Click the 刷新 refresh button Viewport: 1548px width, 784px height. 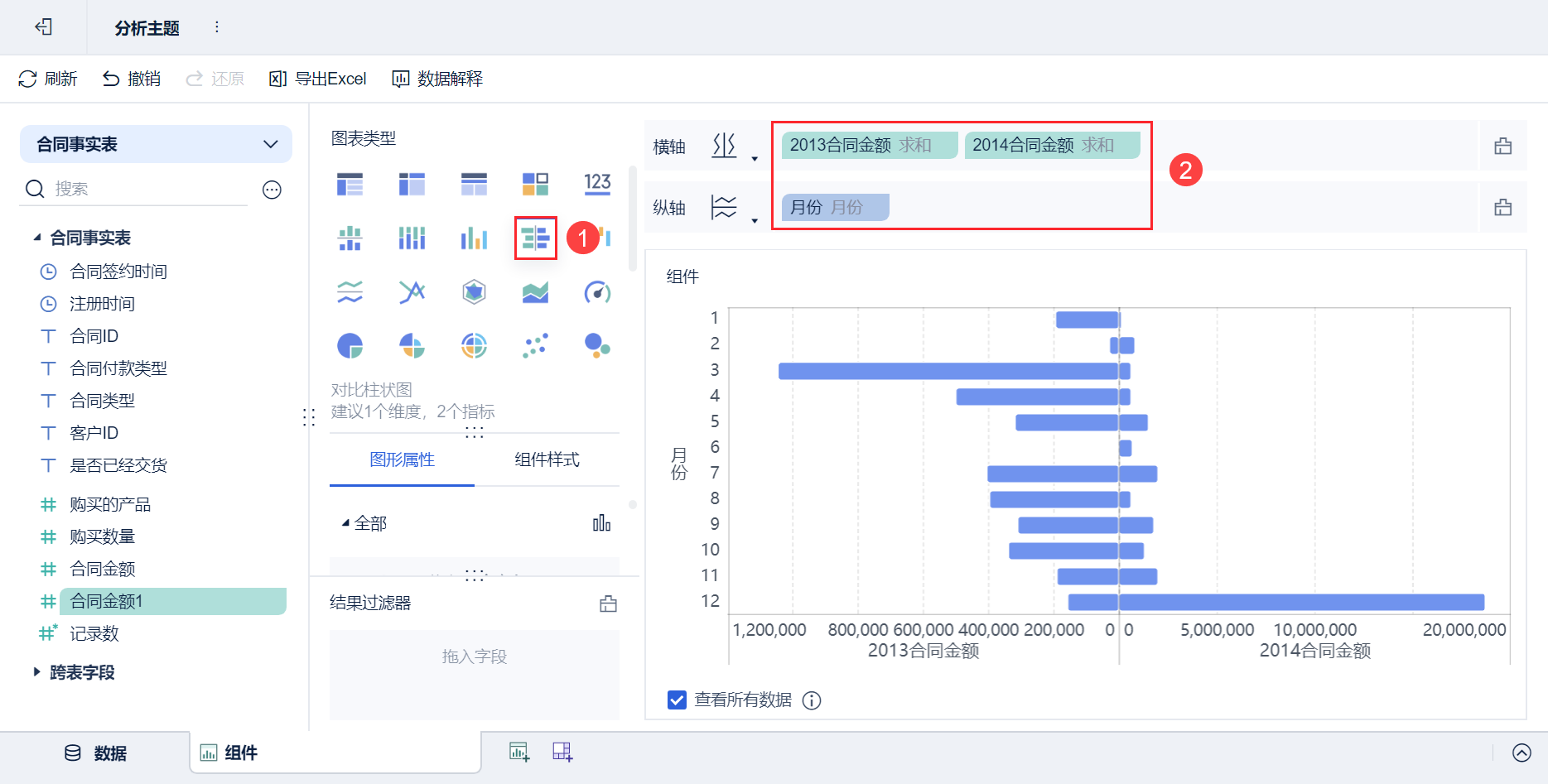tap(48, 79)
